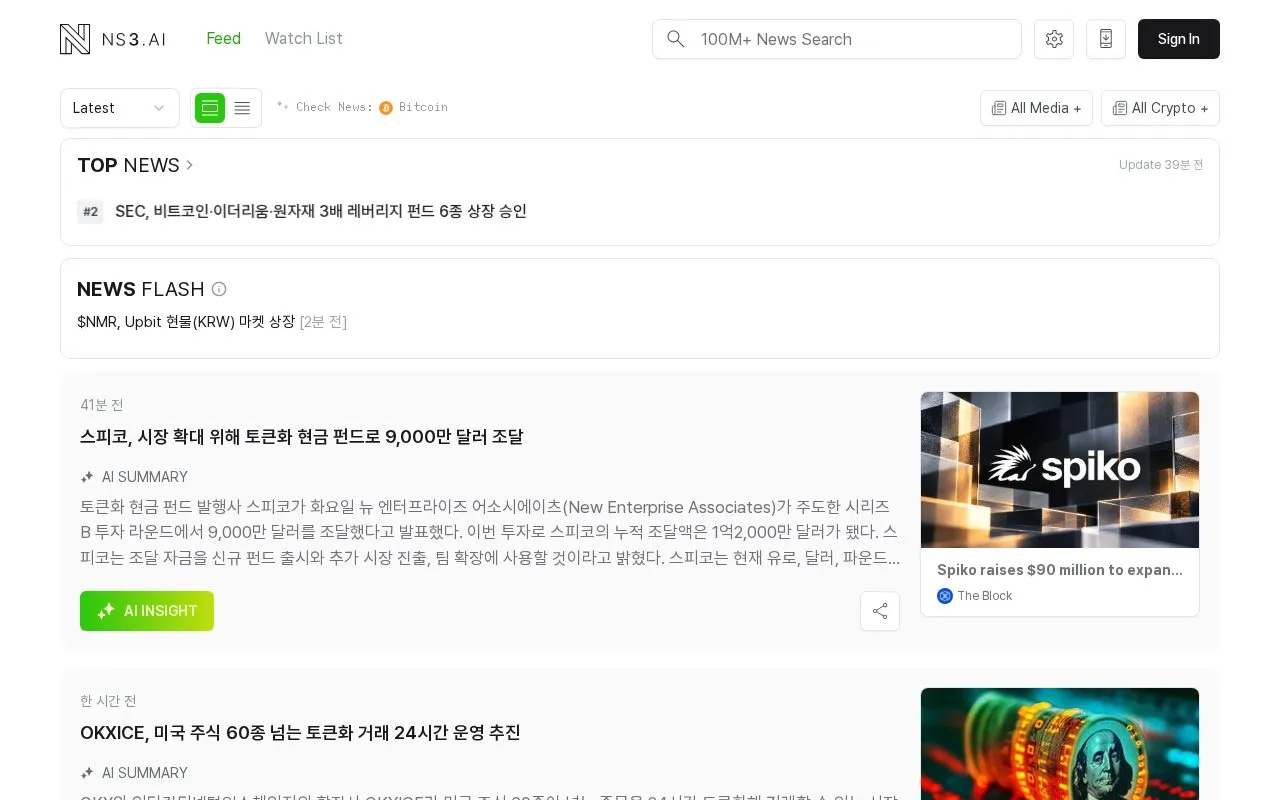This screenshot has width=1280, height=800.
Task: Open the Spiko $90M funding headline
Action: pyautogui.click(x=301, y=437)
